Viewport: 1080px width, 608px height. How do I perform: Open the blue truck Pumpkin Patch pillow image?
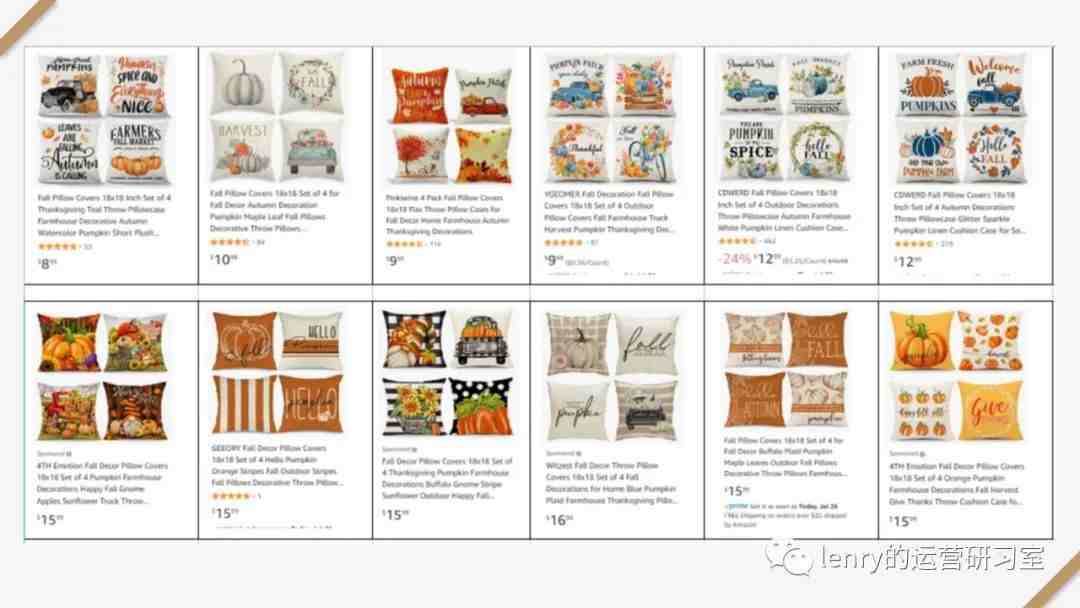point(610,118)
